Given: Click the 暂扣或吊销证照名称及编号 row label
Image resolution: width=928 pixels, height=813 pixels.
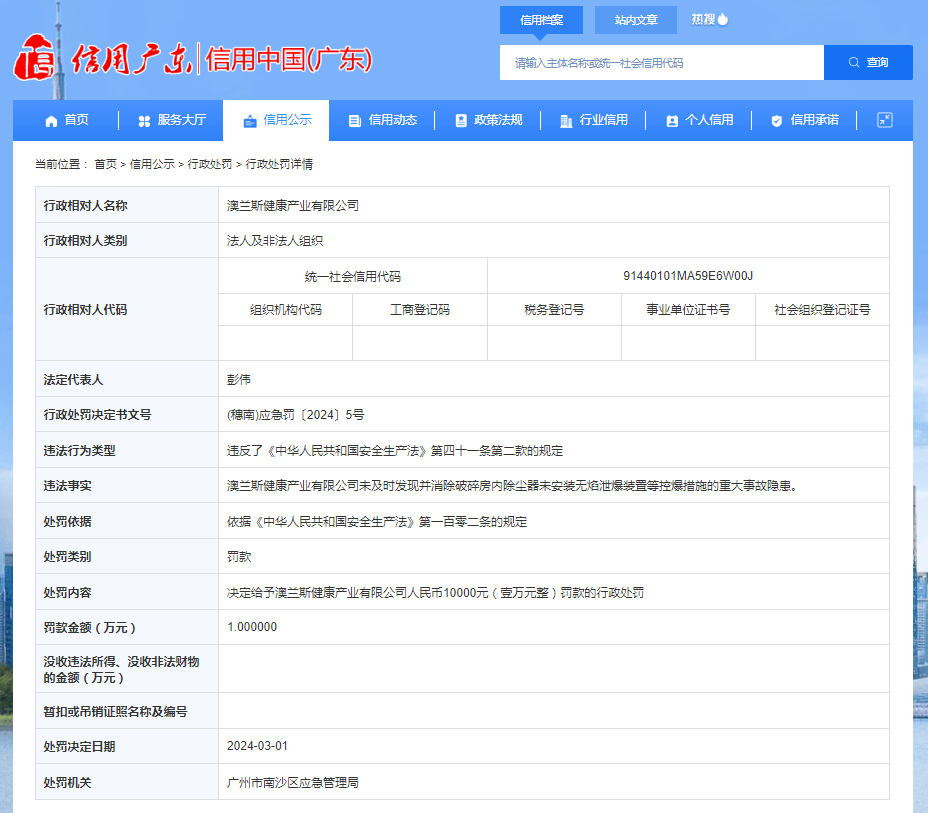Looking at the screenshot, I should point(115,711).
